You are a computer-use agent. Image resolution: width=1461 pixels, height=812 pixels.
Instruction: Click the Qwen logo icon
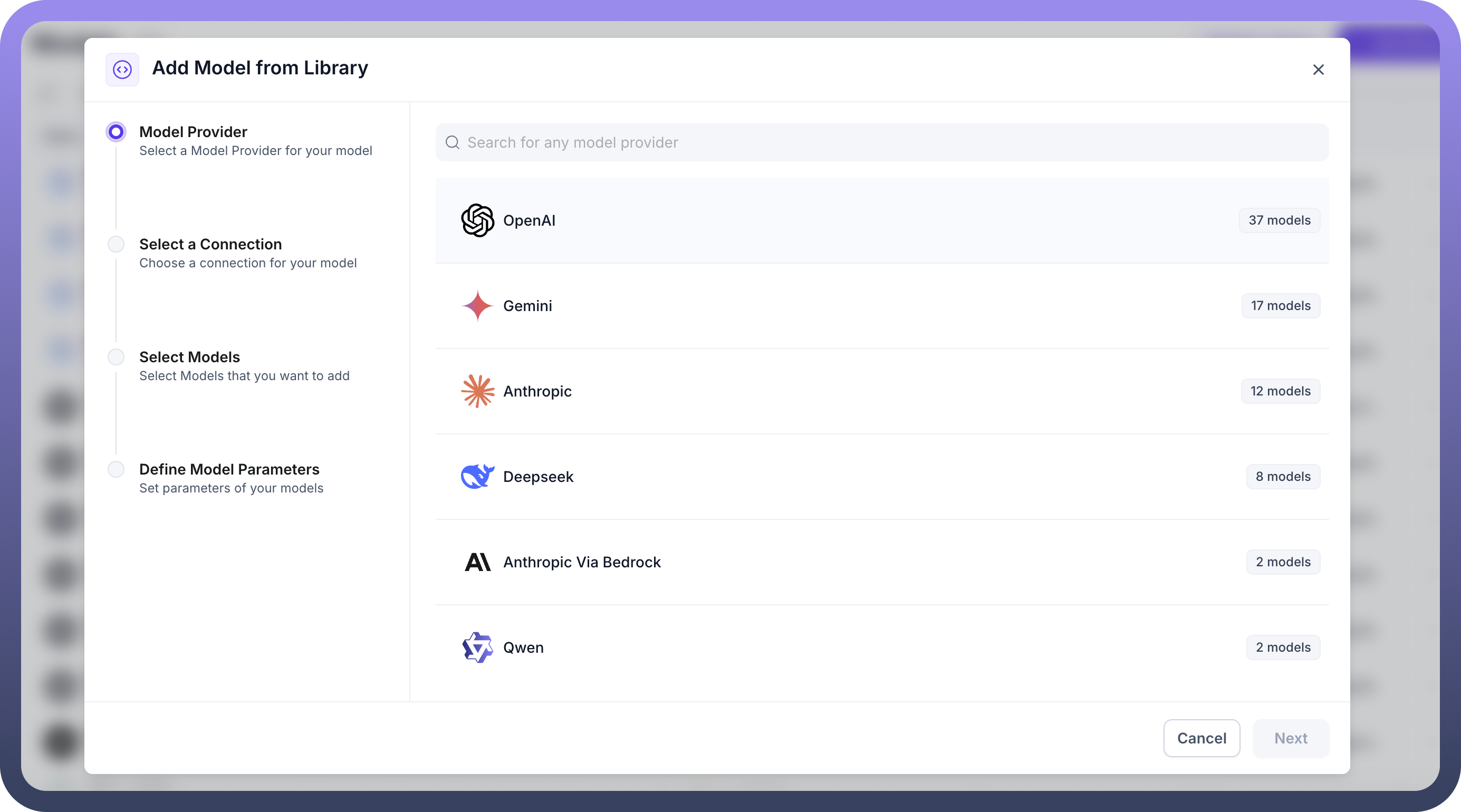click(x=477, y=647)
